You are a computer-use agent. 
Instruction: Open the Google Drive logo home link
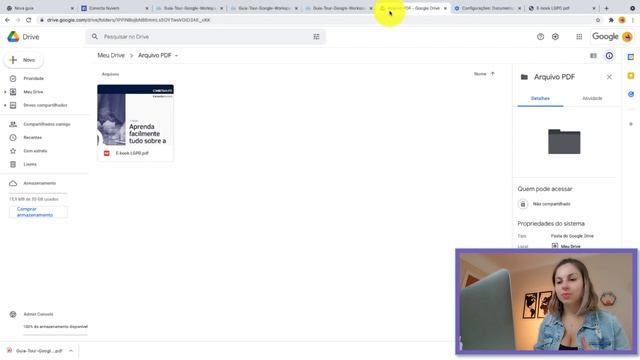pyautogui.click(x=23, y=37)
